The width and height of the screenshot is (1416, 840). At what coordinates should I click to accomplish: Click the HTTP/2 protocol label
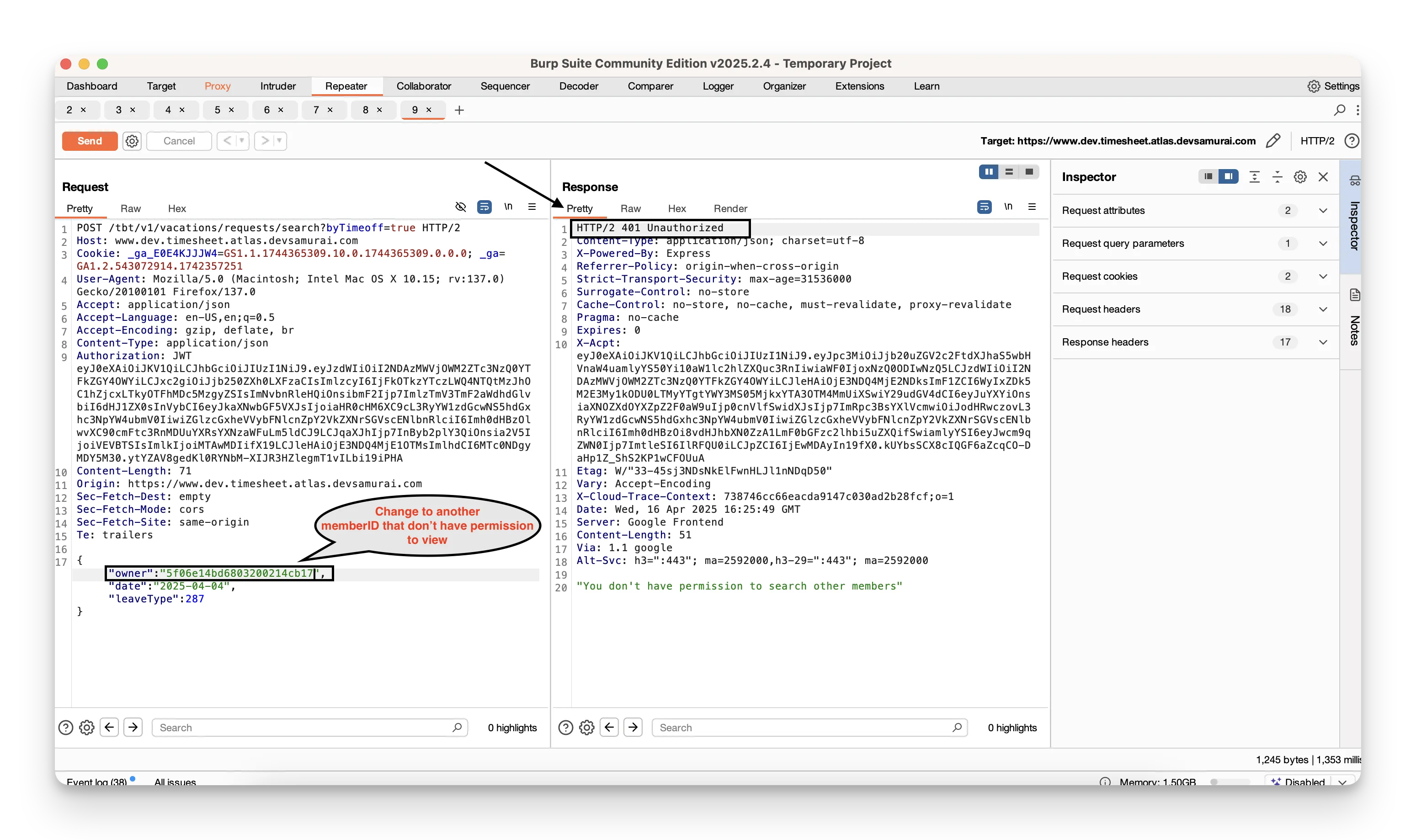coord(1317,141)
